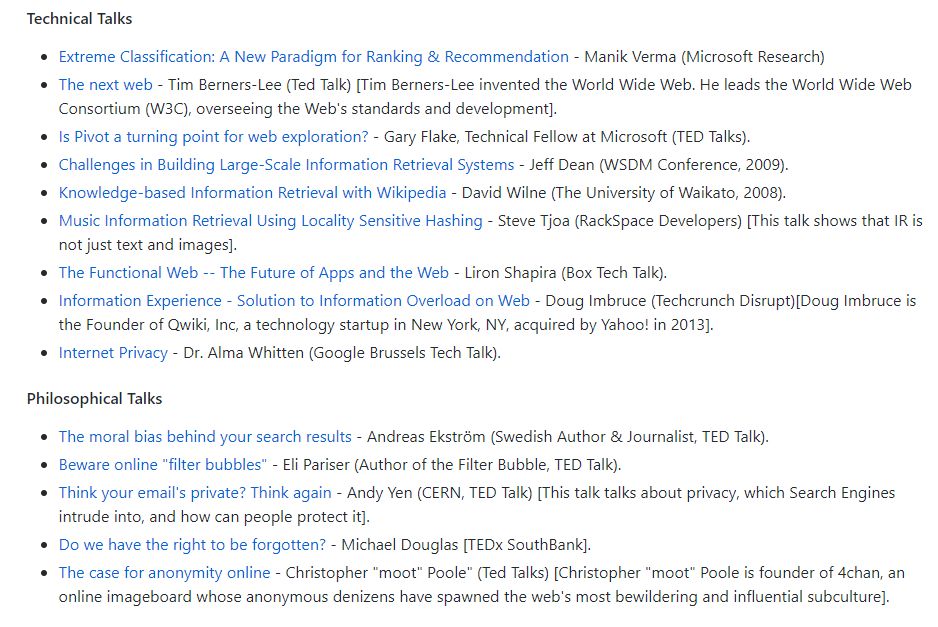Viewport: 938px width, 627px height.
Task: Open the Internet Privacy talk link
Action: coord(113,353)
